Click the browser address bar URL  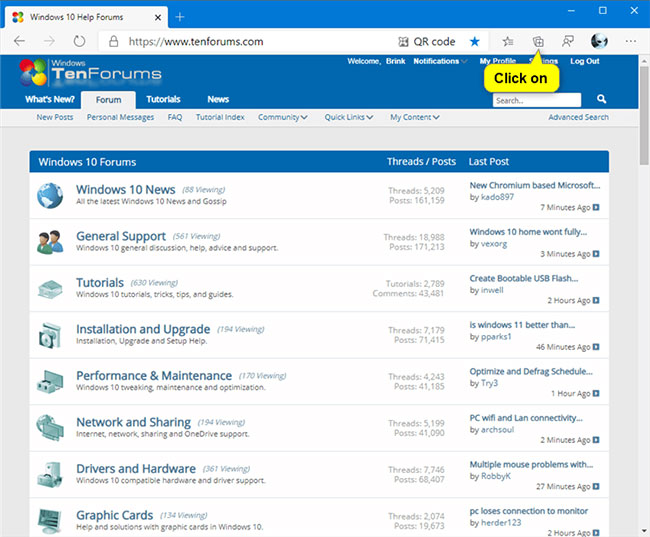pyautogui.click(x=196, y=41)
